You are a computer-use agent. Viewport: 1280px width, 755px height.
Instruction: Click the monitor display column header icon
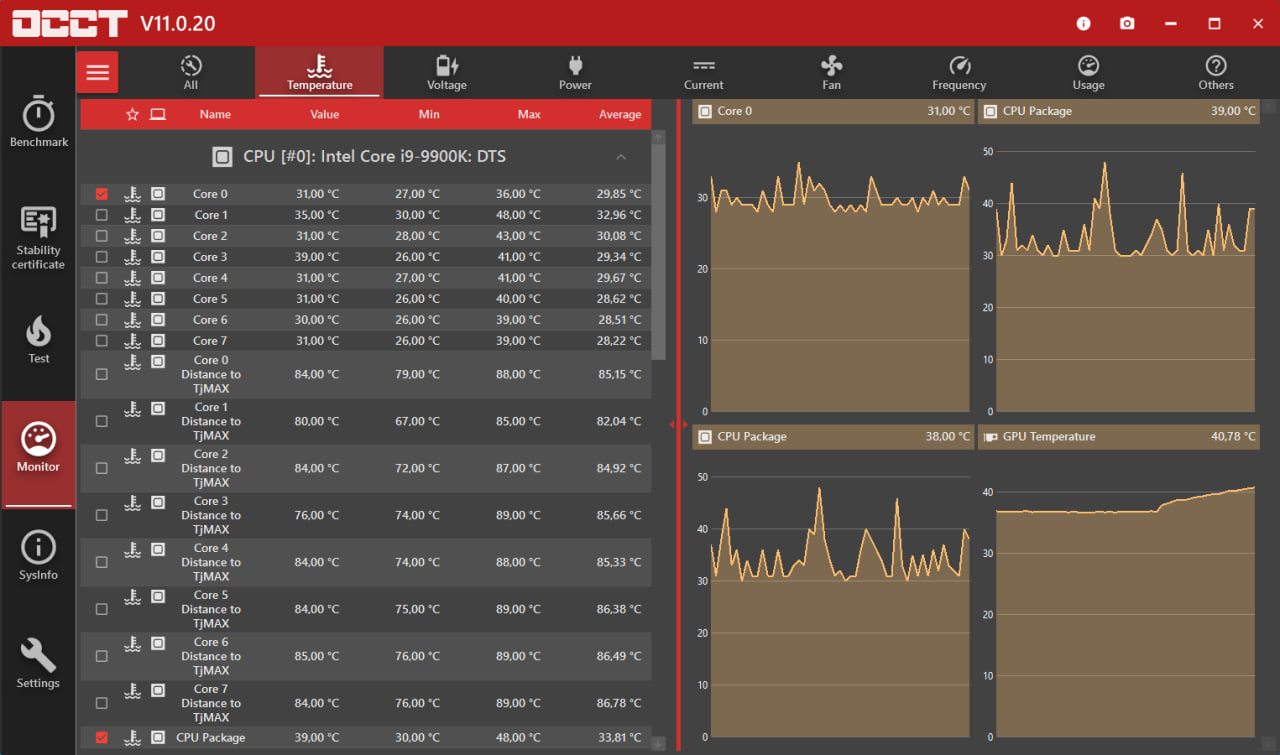coord(158,114)
